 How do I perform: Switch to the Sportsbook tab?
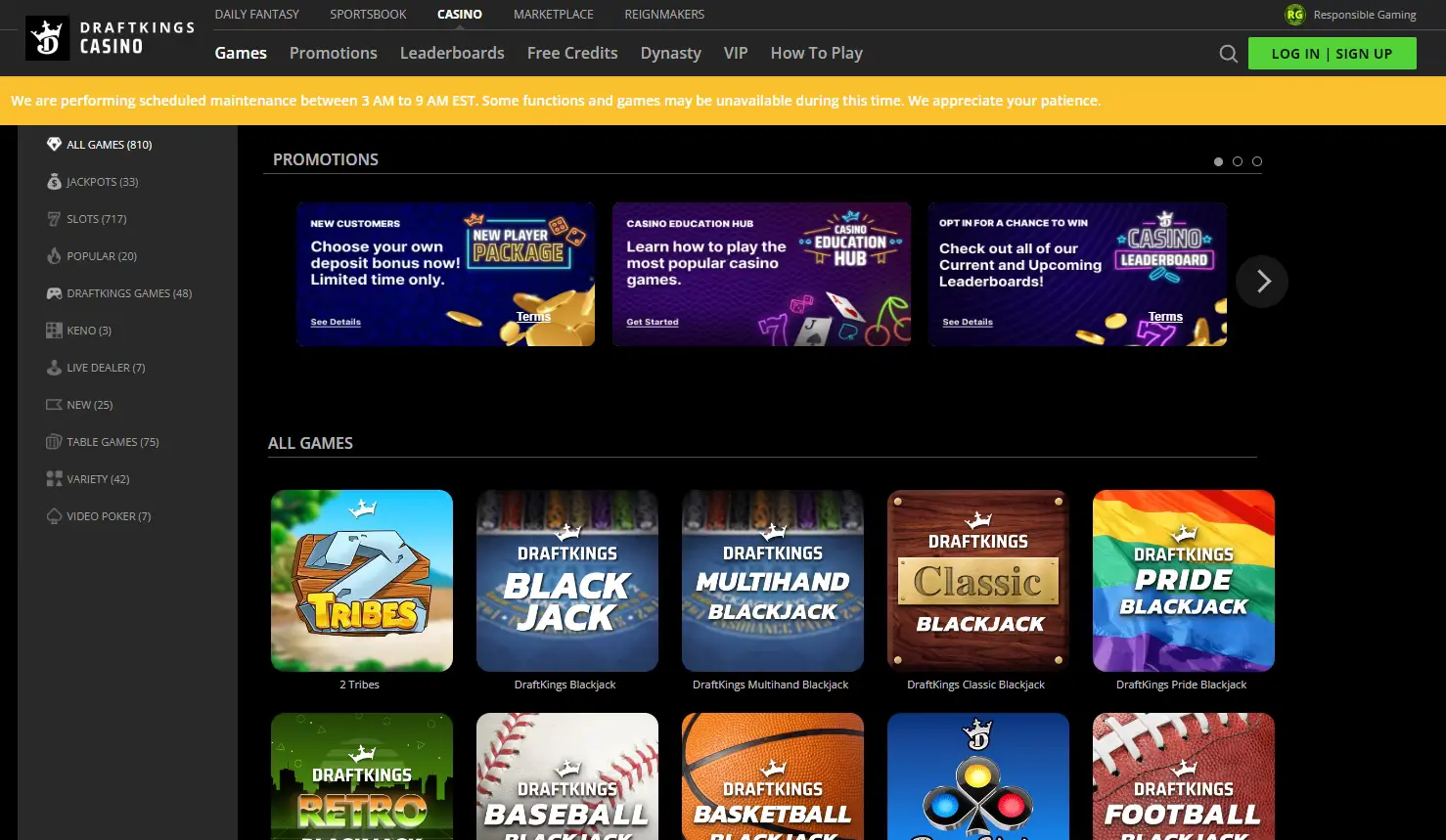tap(367, 14)
